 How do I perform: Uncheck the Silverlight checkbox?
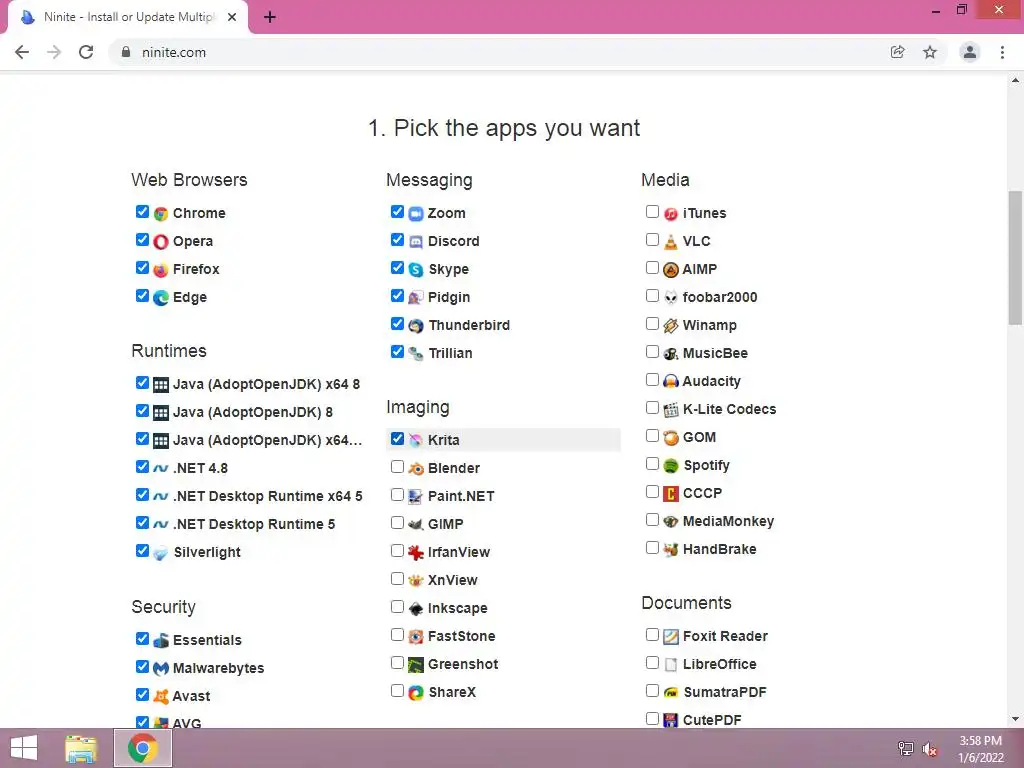[142, 551]
